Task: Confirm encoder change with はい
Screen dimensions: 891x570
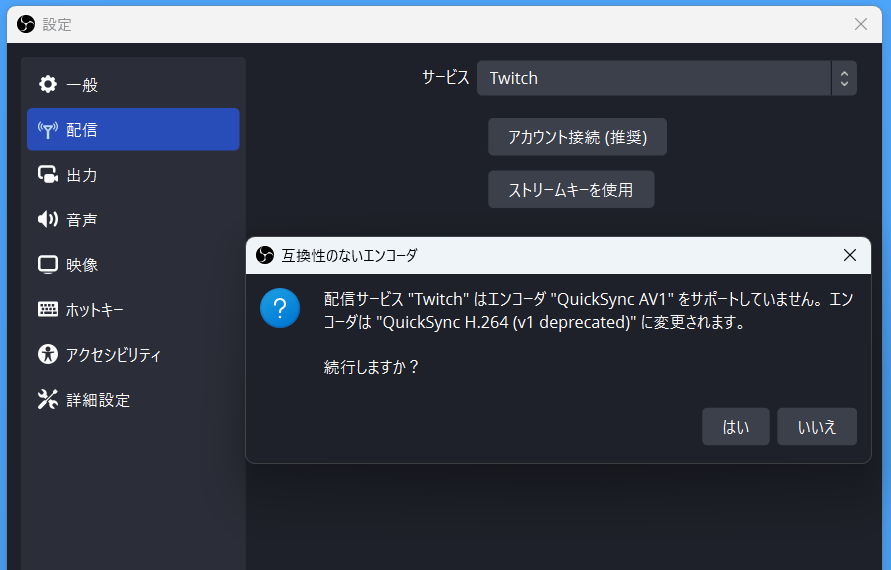Action: pyautogui.click(x=736, y=426)
